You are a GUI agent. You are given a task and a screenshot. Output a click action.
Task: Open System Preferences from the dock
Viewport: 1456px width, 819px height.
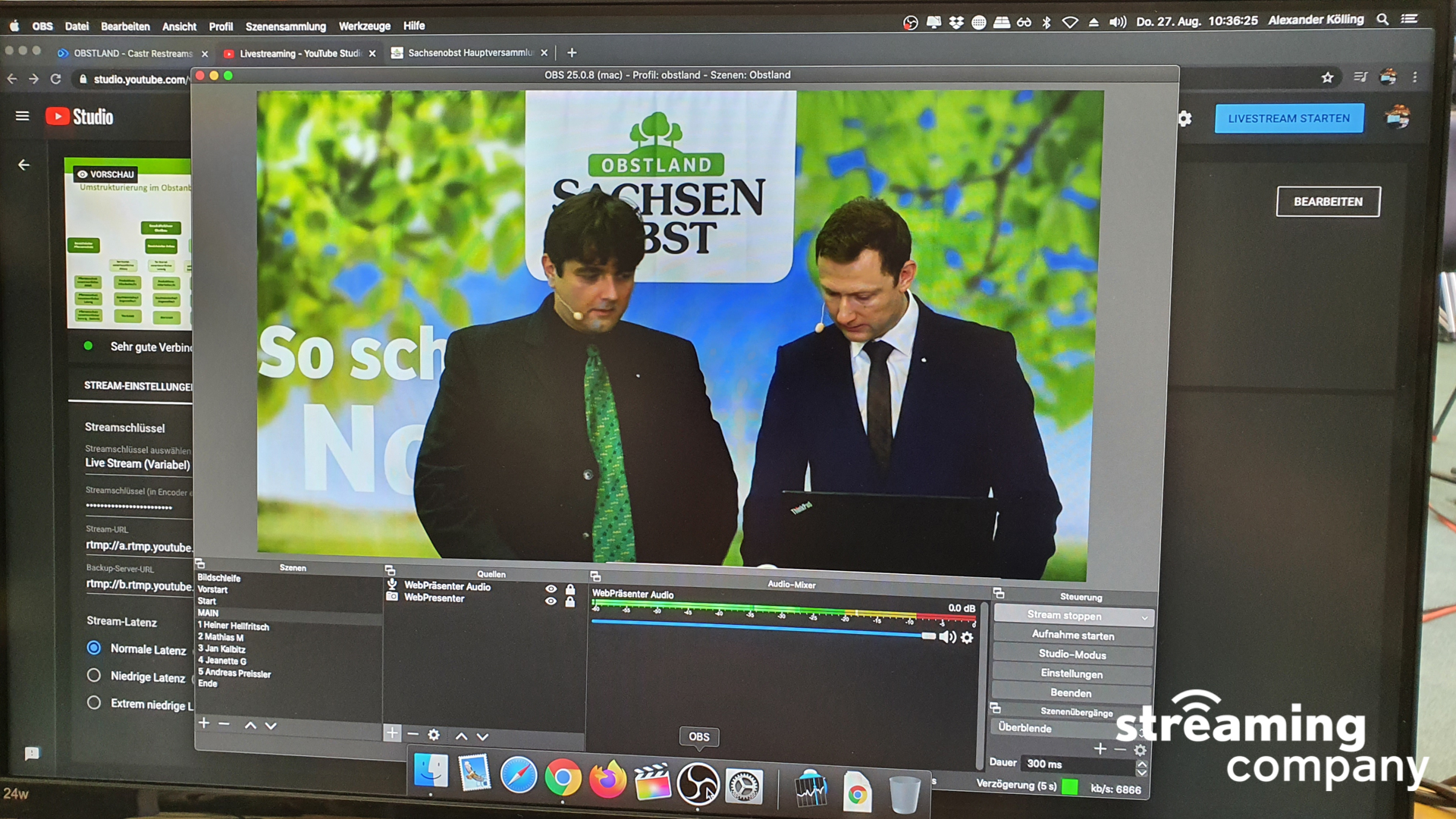click(x=744, y=786)
